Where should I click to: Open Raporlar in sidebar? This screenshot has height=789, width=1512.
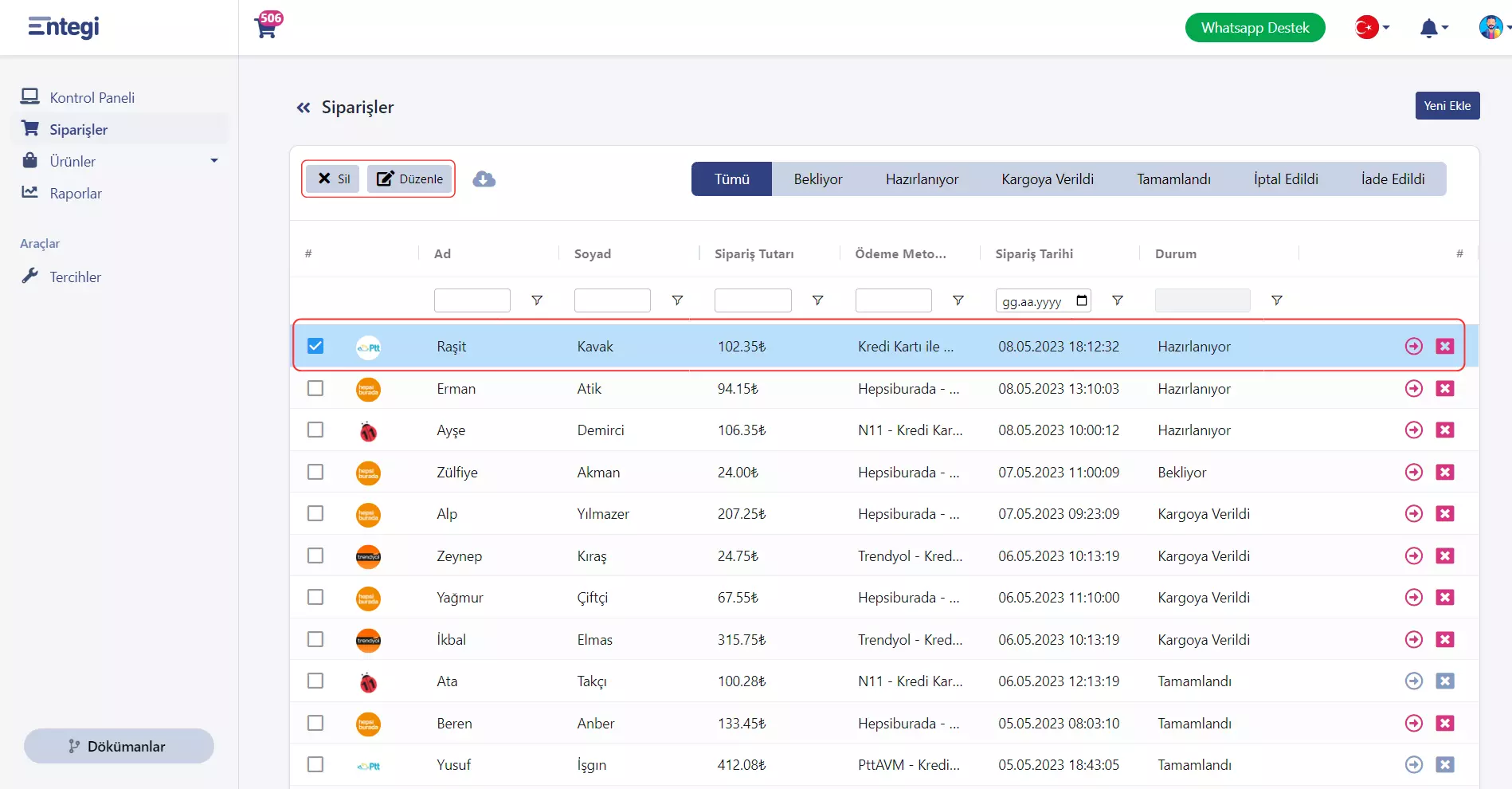(x=76, y=193)
